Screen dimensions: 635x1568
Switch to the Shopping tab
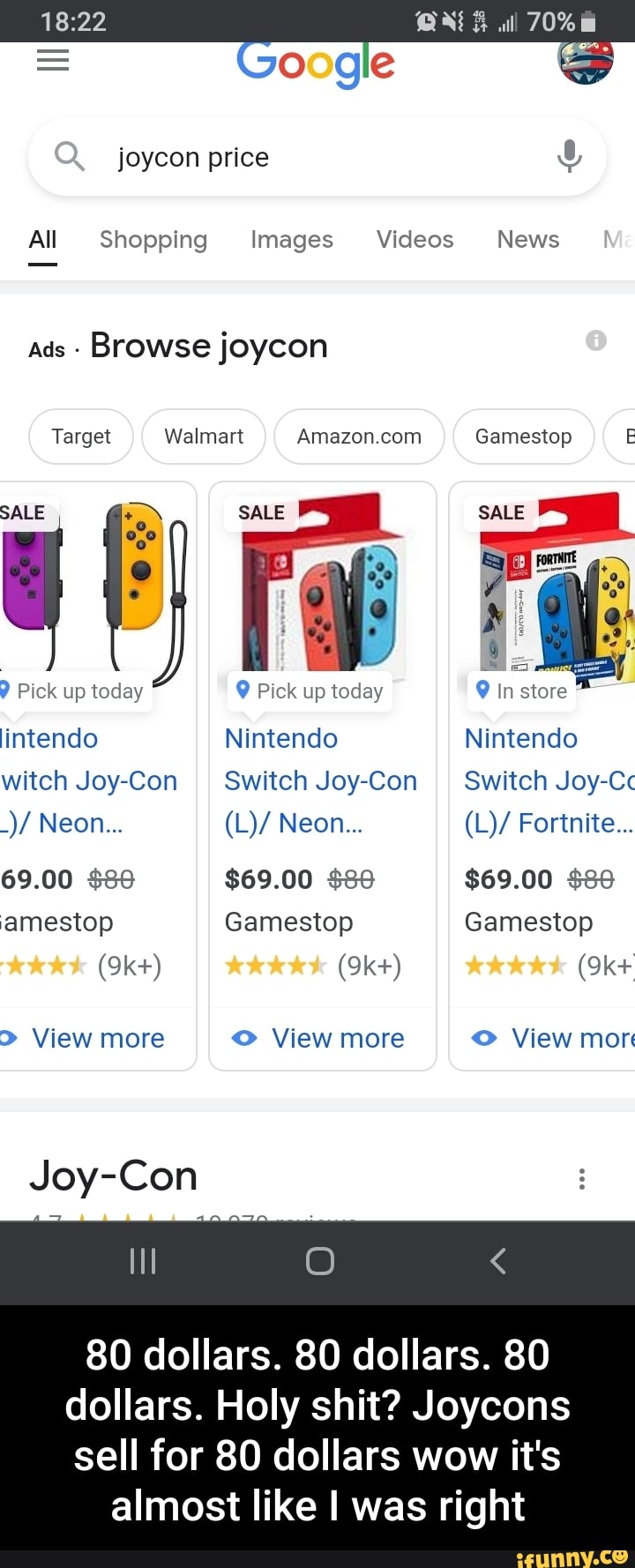(153, 240)
